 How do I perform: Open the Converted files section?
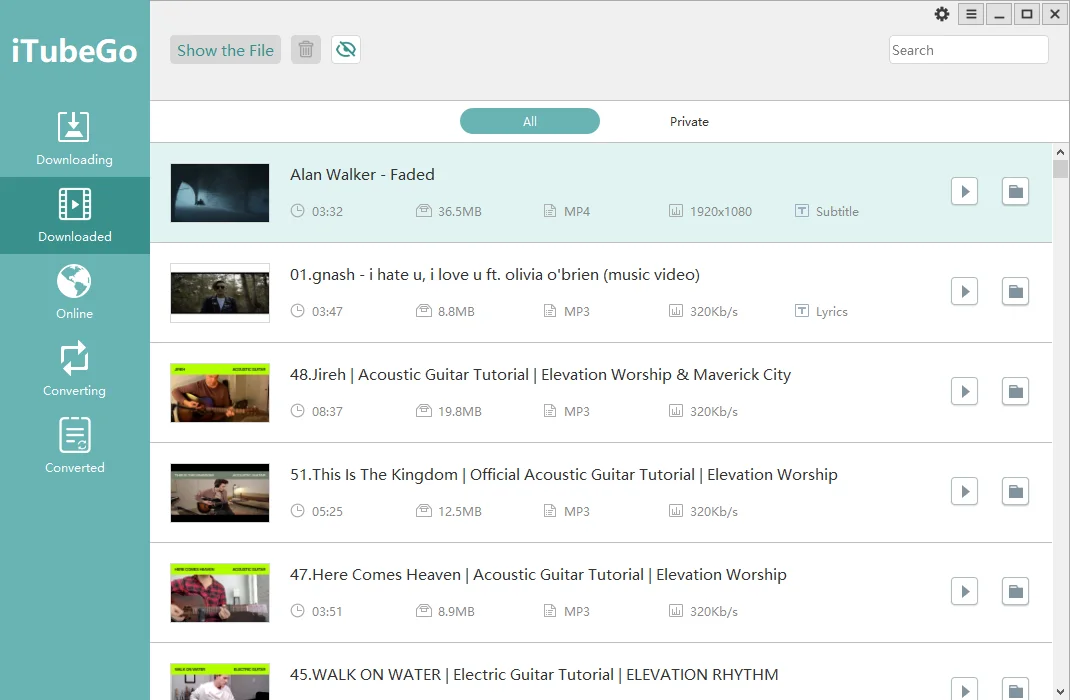click(x=74, y=446)
